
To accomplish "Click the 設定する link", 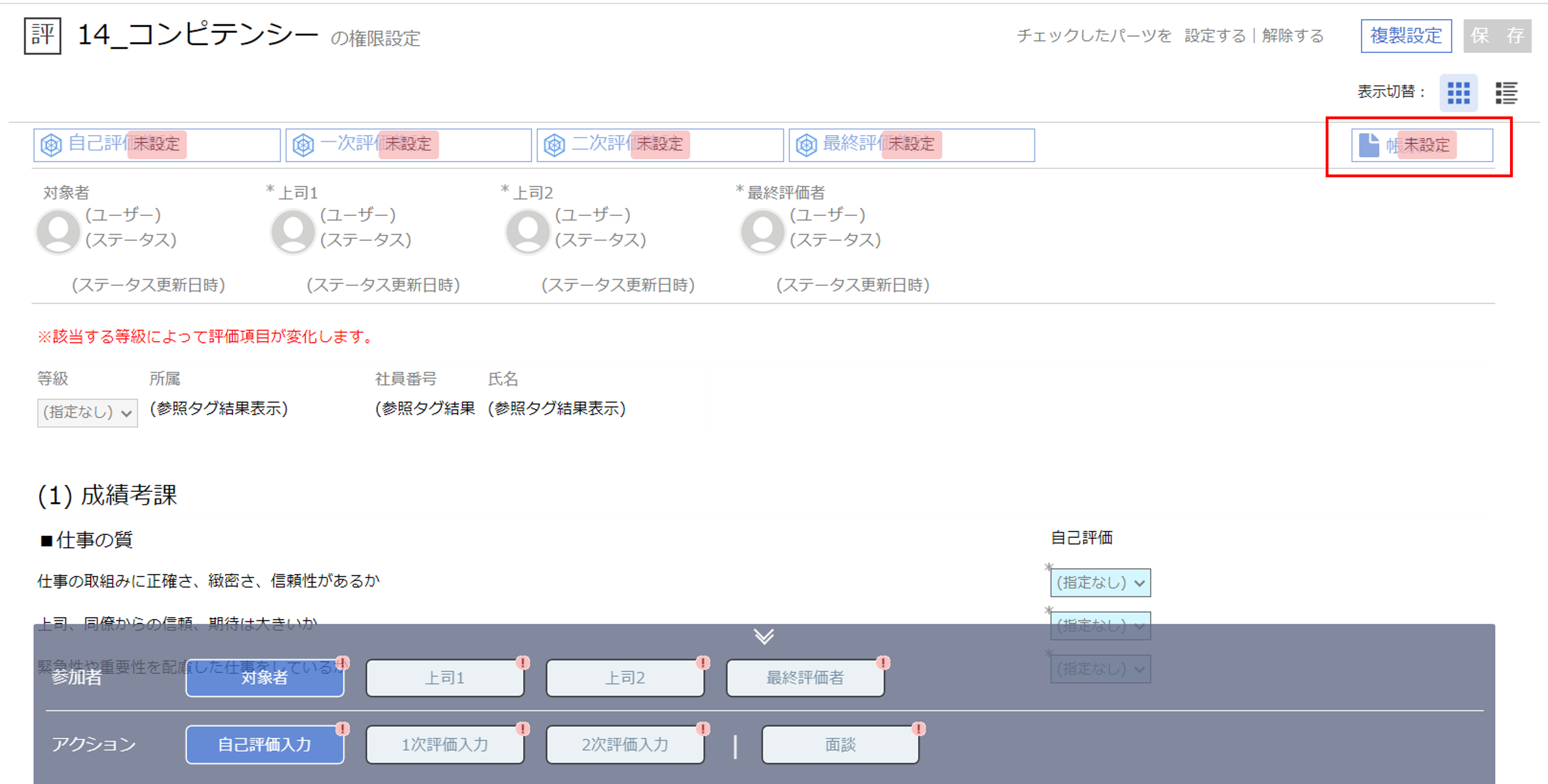I will (x=1214, y=36).
